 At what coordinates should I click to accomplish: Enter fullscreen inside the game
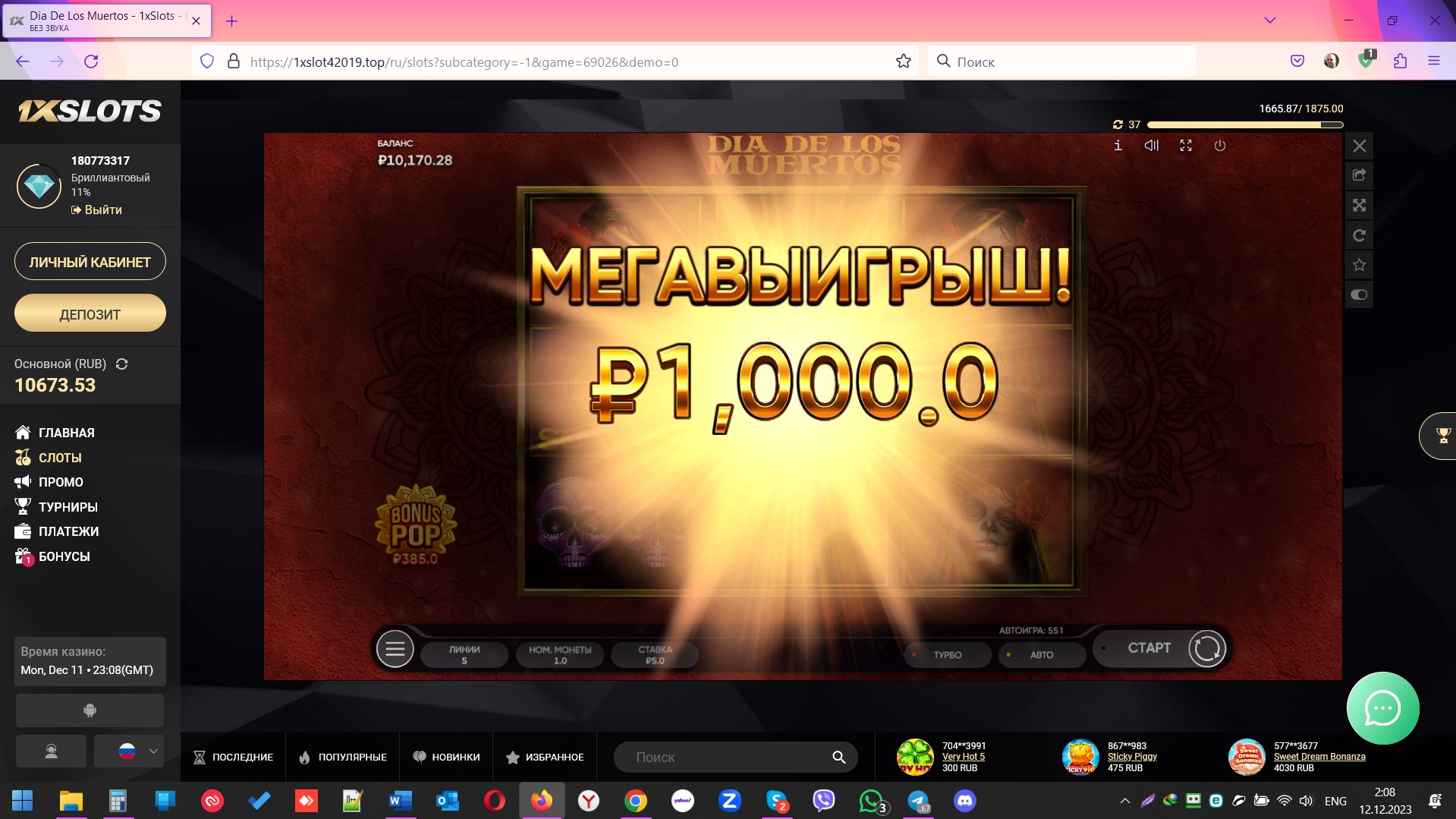pos(1186,146)
